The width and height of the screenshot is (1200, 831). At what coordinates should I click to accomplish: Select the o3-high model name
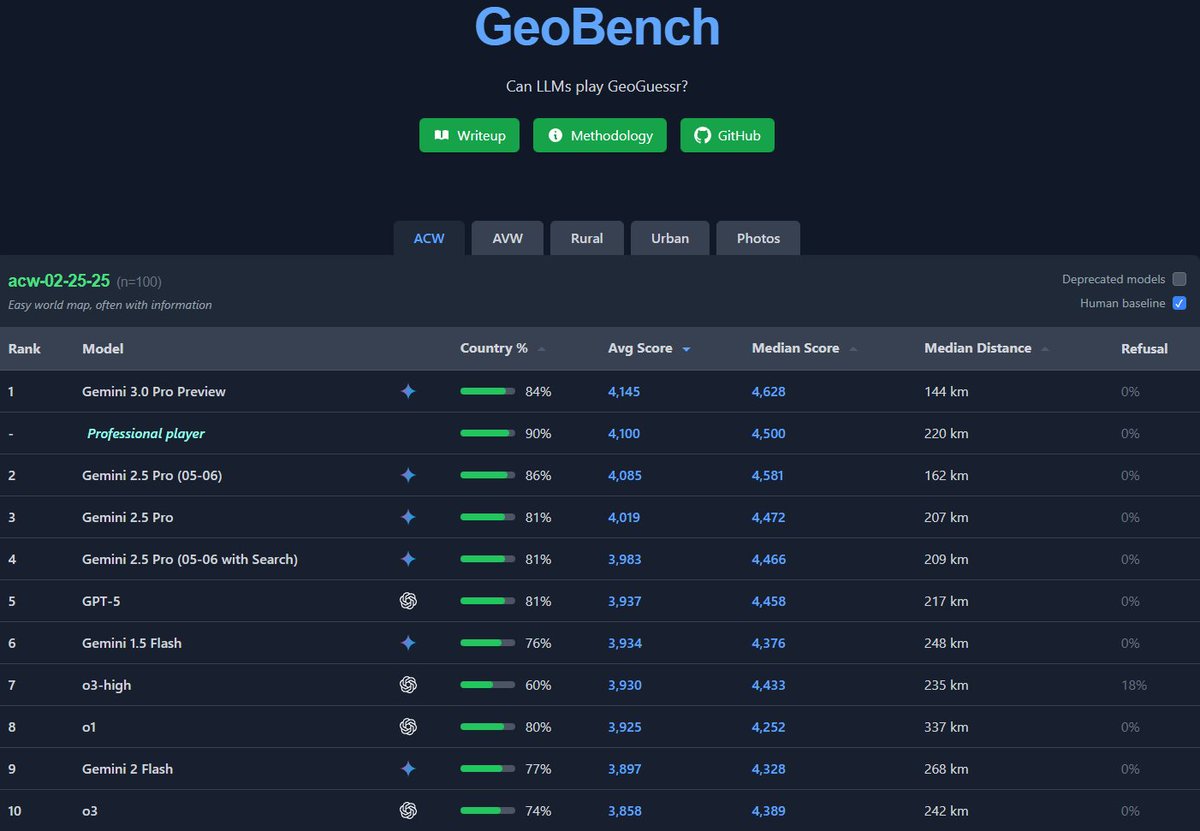(107, 685)
